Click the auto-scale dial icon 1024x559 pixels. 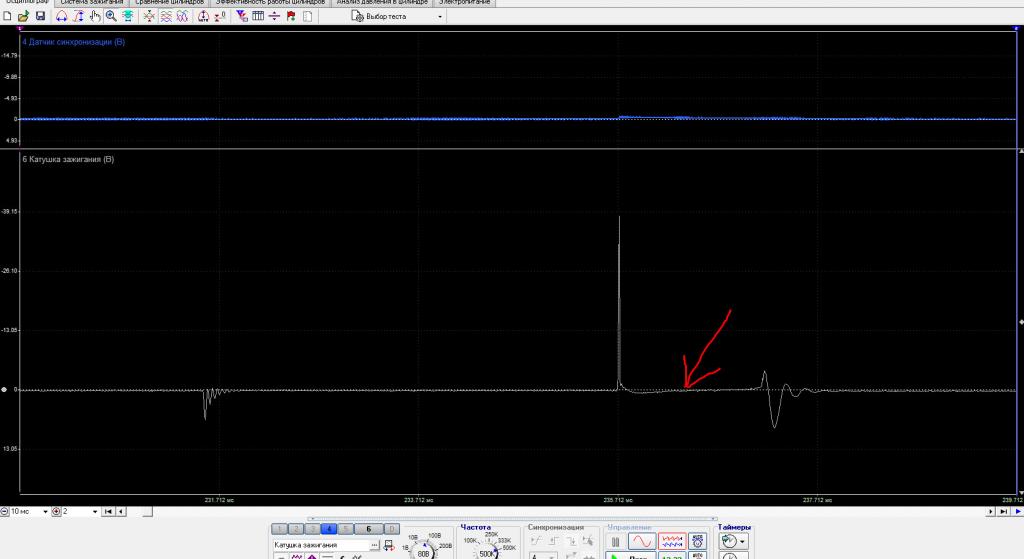tap(204, 16)
